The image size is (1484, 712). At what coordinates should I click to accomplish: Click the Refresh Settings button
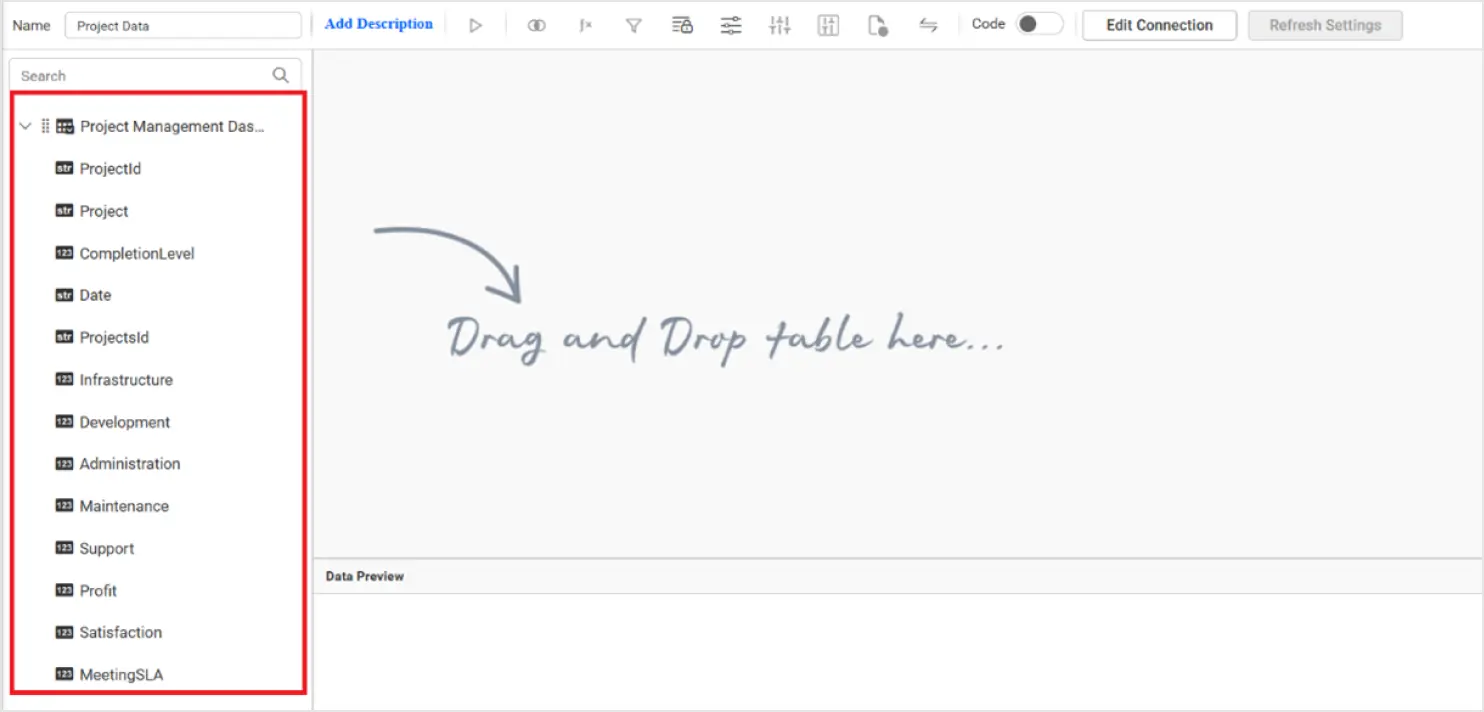[x=1325, y=25]
